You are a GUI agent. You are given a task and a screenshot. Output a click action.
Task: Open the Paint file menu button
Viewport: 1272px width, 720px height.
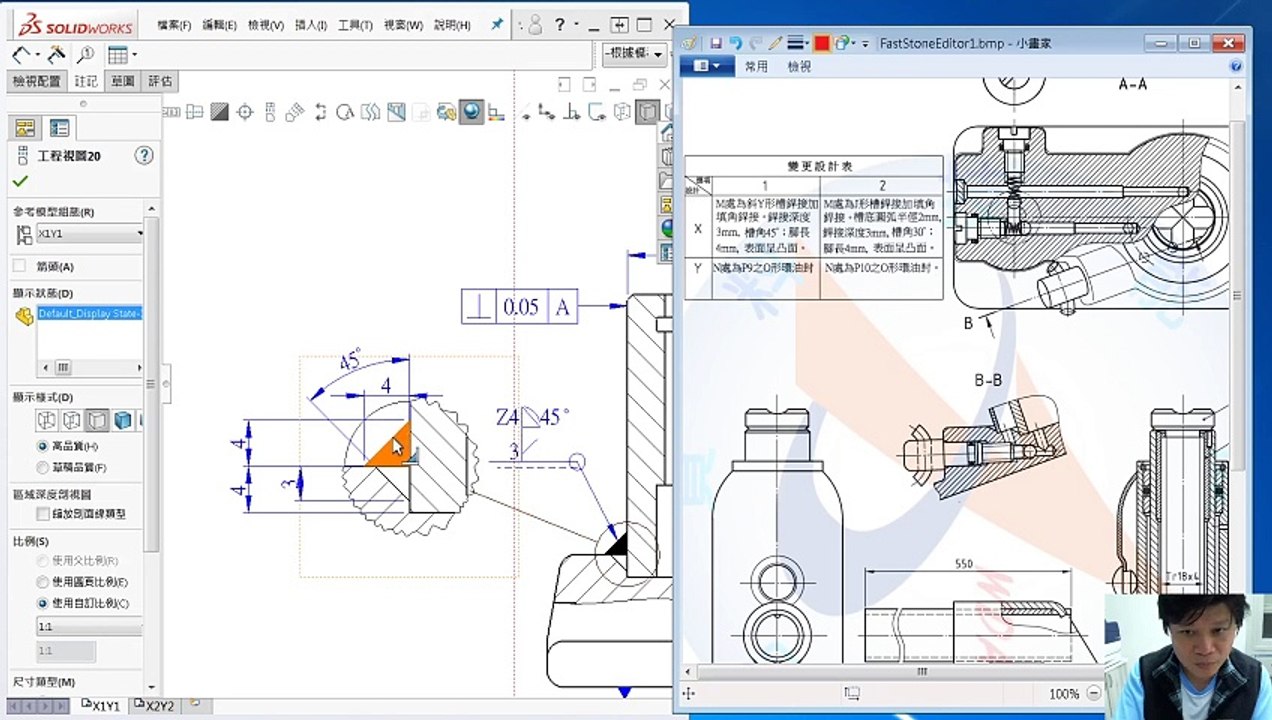tap(707, 66)
